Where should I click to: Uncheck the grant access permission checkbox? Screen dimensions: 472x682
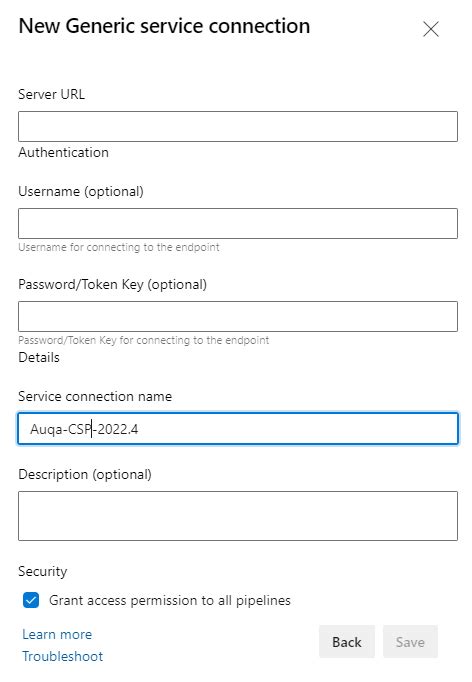coord(31,600)
